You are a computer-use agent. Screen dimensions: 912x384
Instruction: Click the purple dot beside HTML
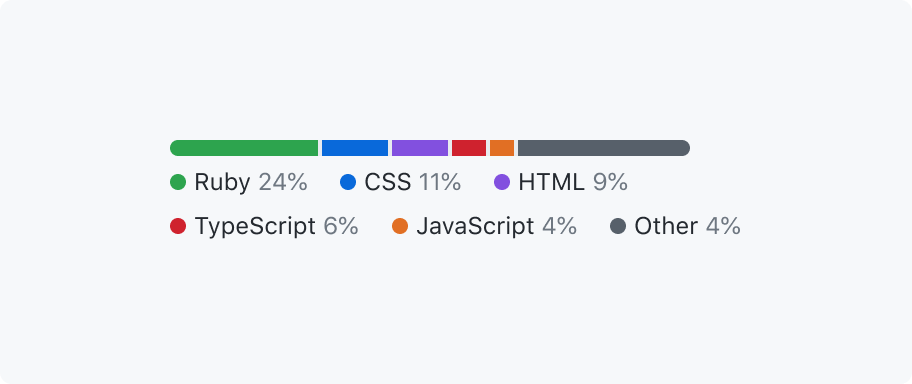click(502, 182)
